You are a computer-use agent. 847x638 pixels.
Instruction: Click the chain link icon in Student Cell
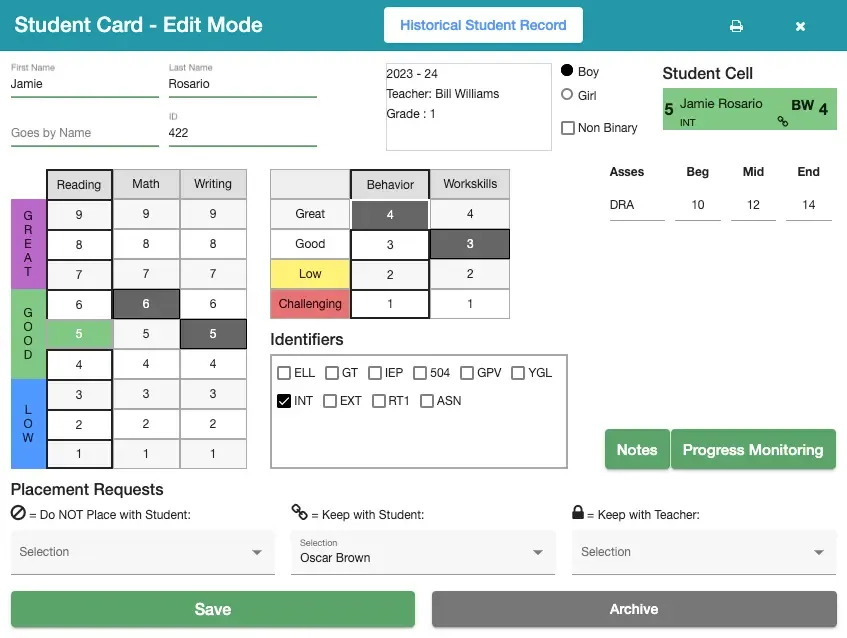coord(783,121)
